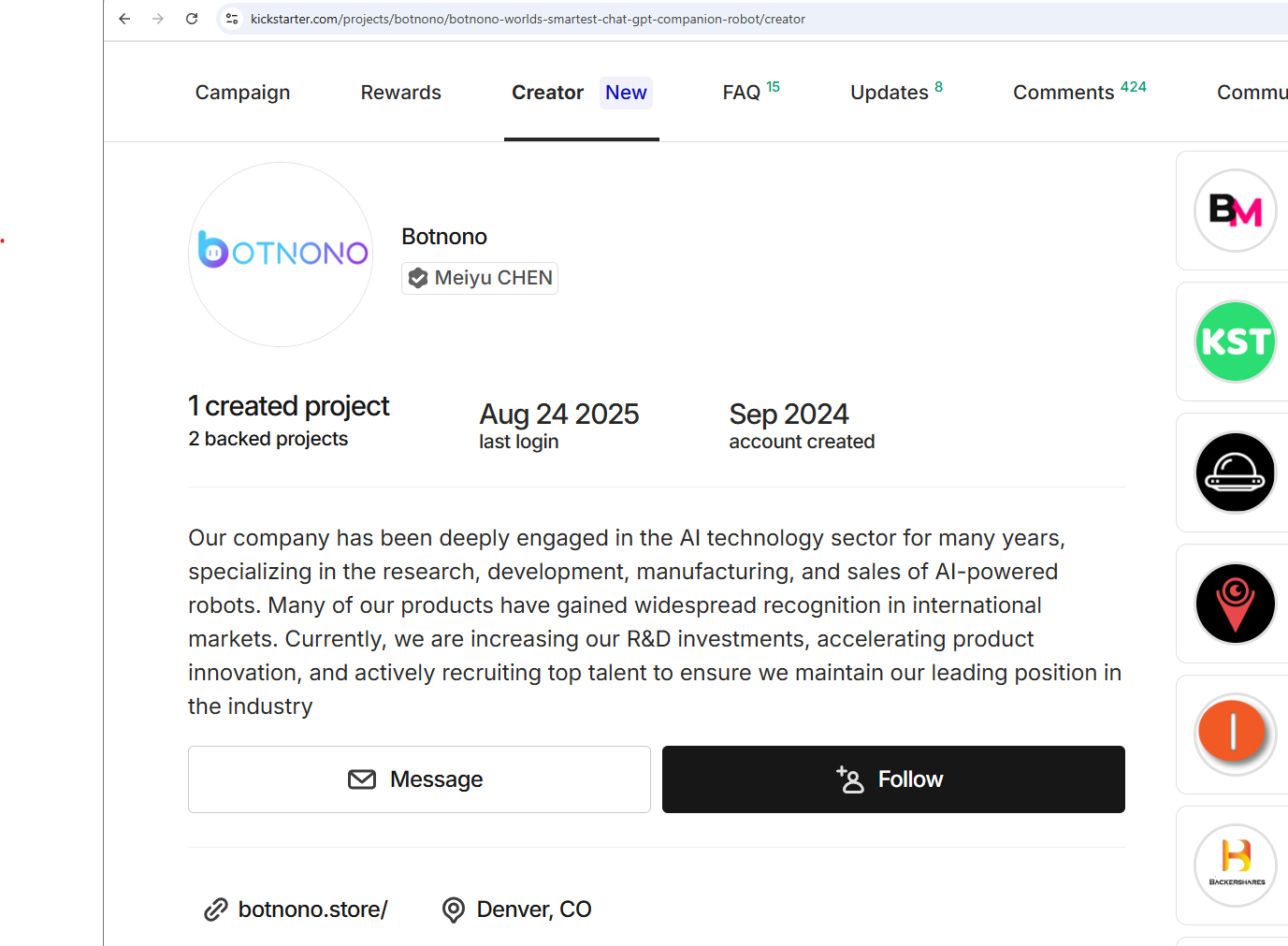Go back with the browser back arrow
This screenshot has height=946, width=1288.
click(124, 19)
